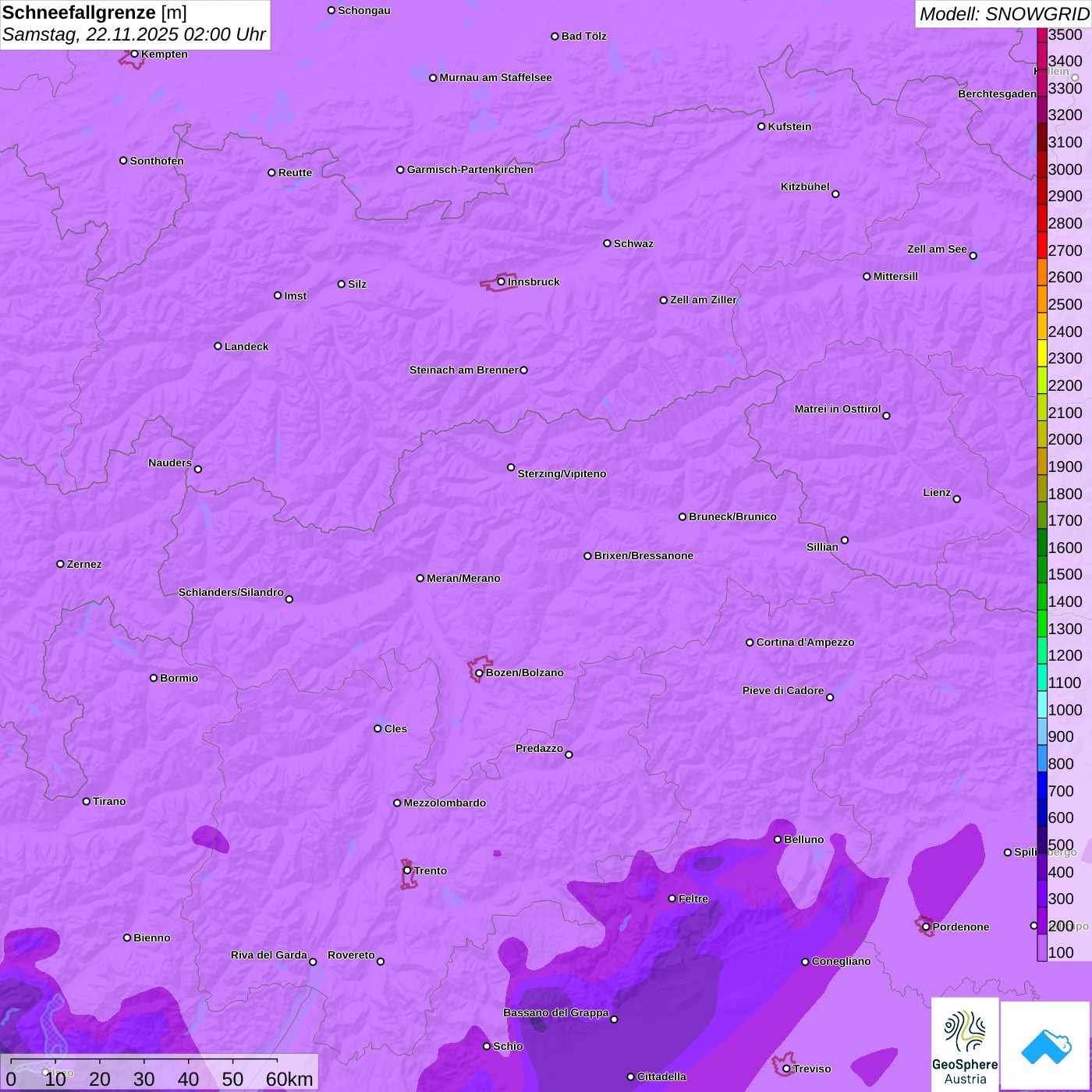Viewport: 1092px width, 1092px height.
Task: Click the 'Steinach am Brenner' label
Action: [463, 370]
